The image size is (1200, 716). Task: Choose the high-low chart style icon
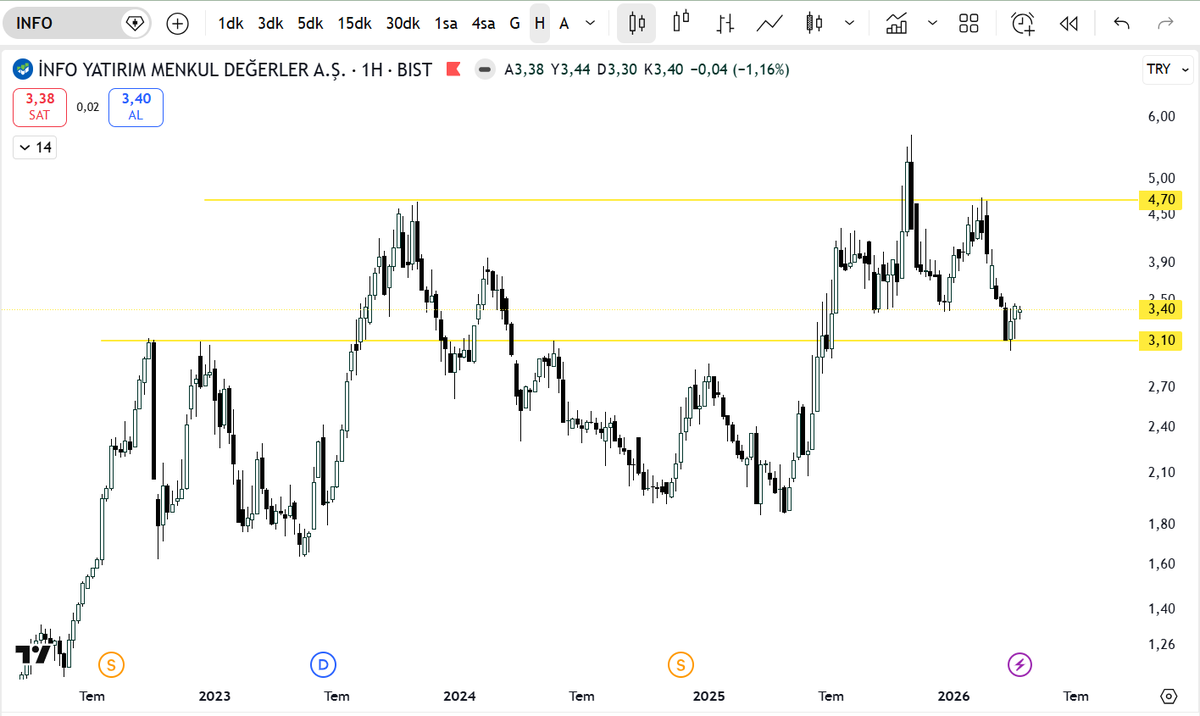click(x=726, y=23)
